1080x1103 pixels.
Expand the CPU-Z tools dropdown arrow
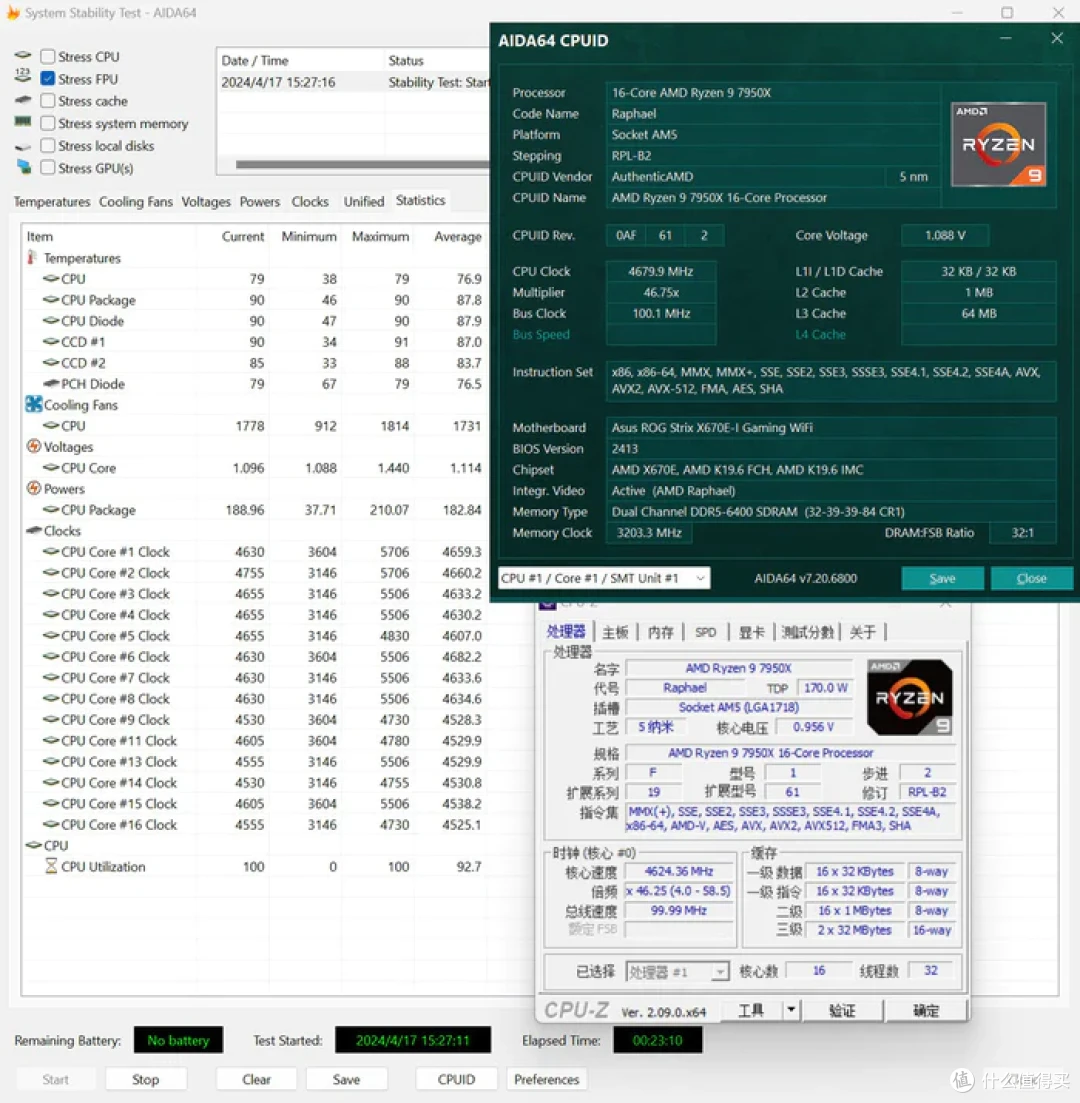pyautogui.click(x=792, y=1010)
